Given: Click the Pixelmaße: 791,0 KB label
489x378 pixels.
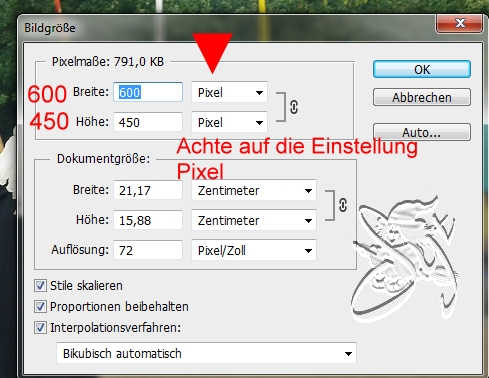Looking at the screenshot, I should 108,62.
